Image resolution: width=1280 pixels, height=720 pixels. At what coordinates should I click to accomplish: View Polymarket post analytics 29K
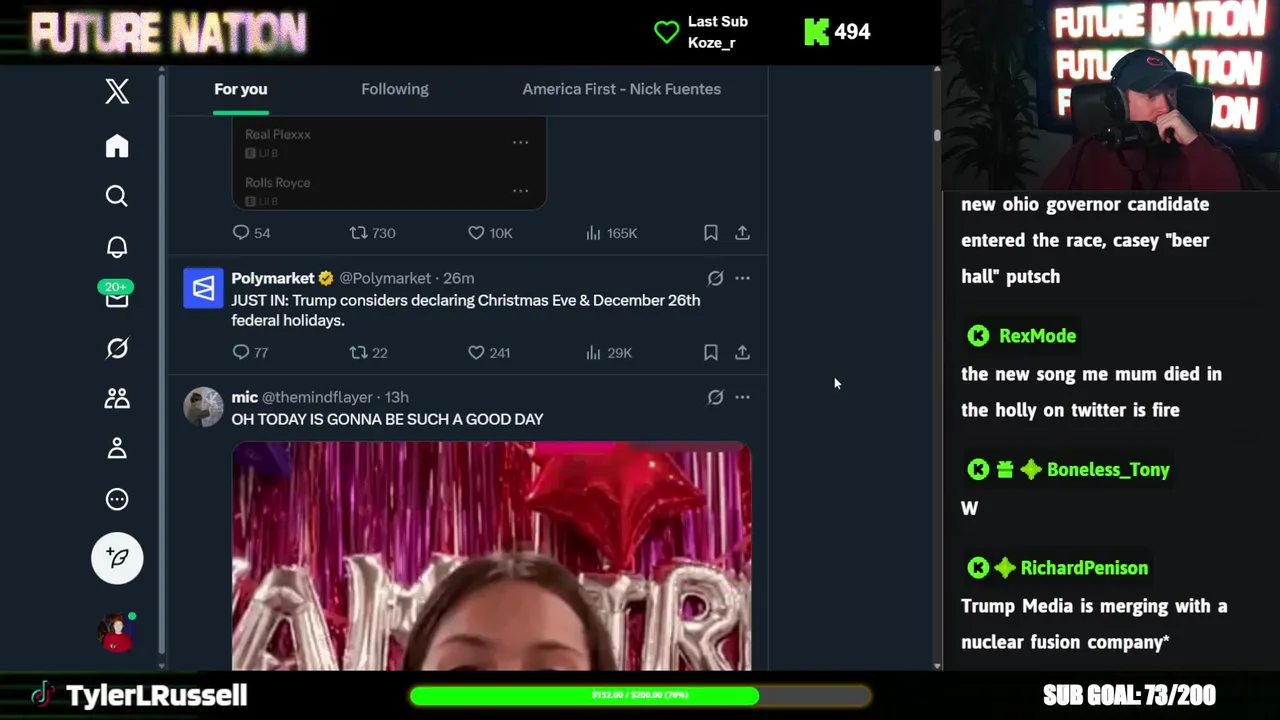pos(609,352)
